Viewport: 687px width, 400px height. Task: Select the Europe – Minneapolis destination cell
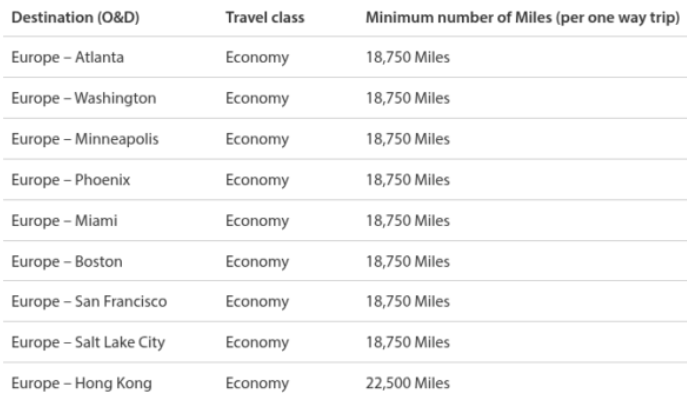click(84, 139)
